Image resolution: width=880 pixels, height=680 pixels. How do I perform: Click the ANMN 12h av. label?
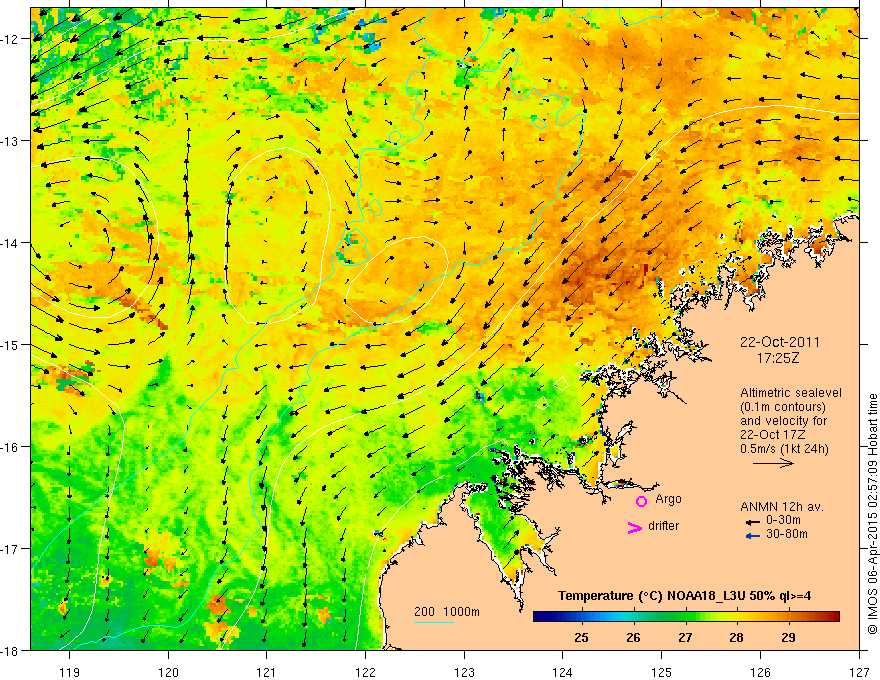[782, 507]
